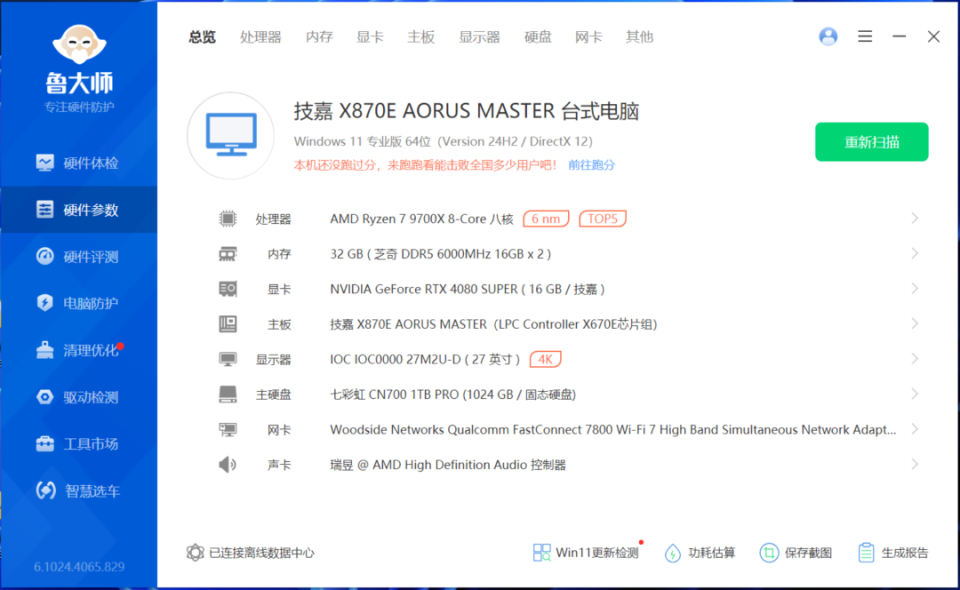Click the green 重新扫描 button

[871, 142]
